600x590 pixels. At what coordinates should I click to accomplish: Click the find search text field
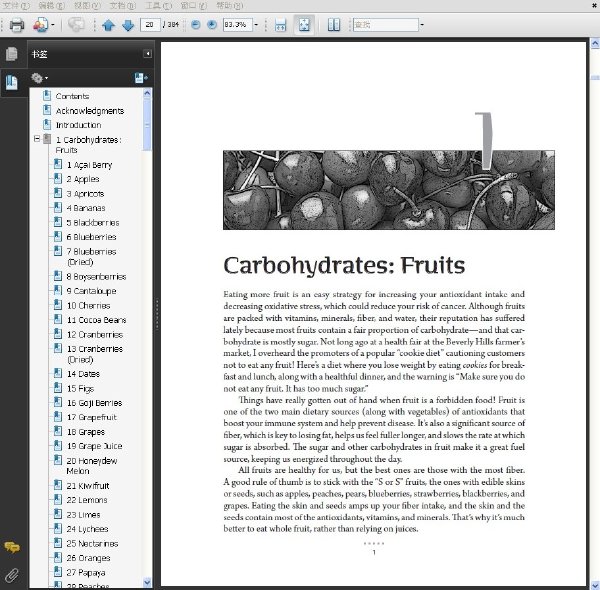click(385, 25)
